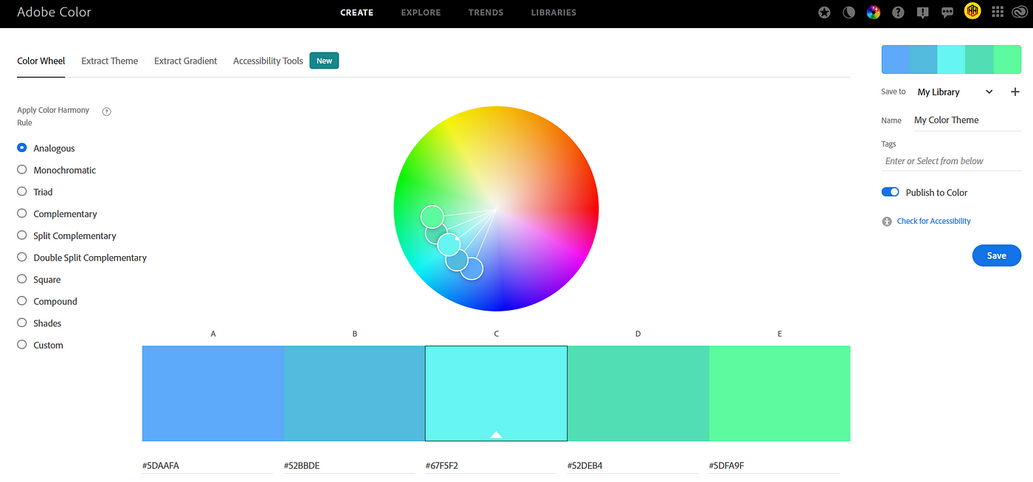This screenshot has height=482, width=1033.
Task: Select the Monochromatic harmony rule
Action: (22, 170)
